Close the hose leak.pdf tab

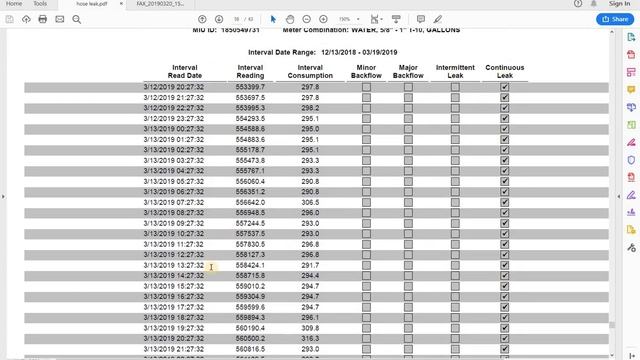coord(121,4)
